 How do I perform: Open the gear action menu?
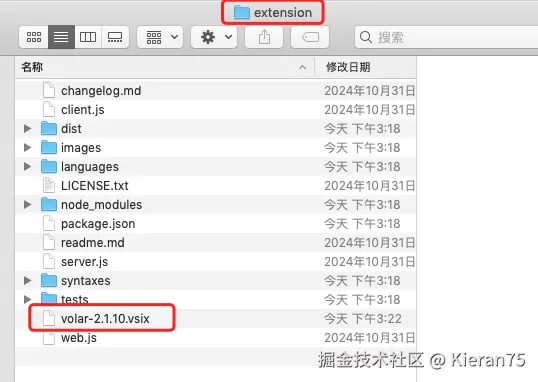tap(214, 37)
